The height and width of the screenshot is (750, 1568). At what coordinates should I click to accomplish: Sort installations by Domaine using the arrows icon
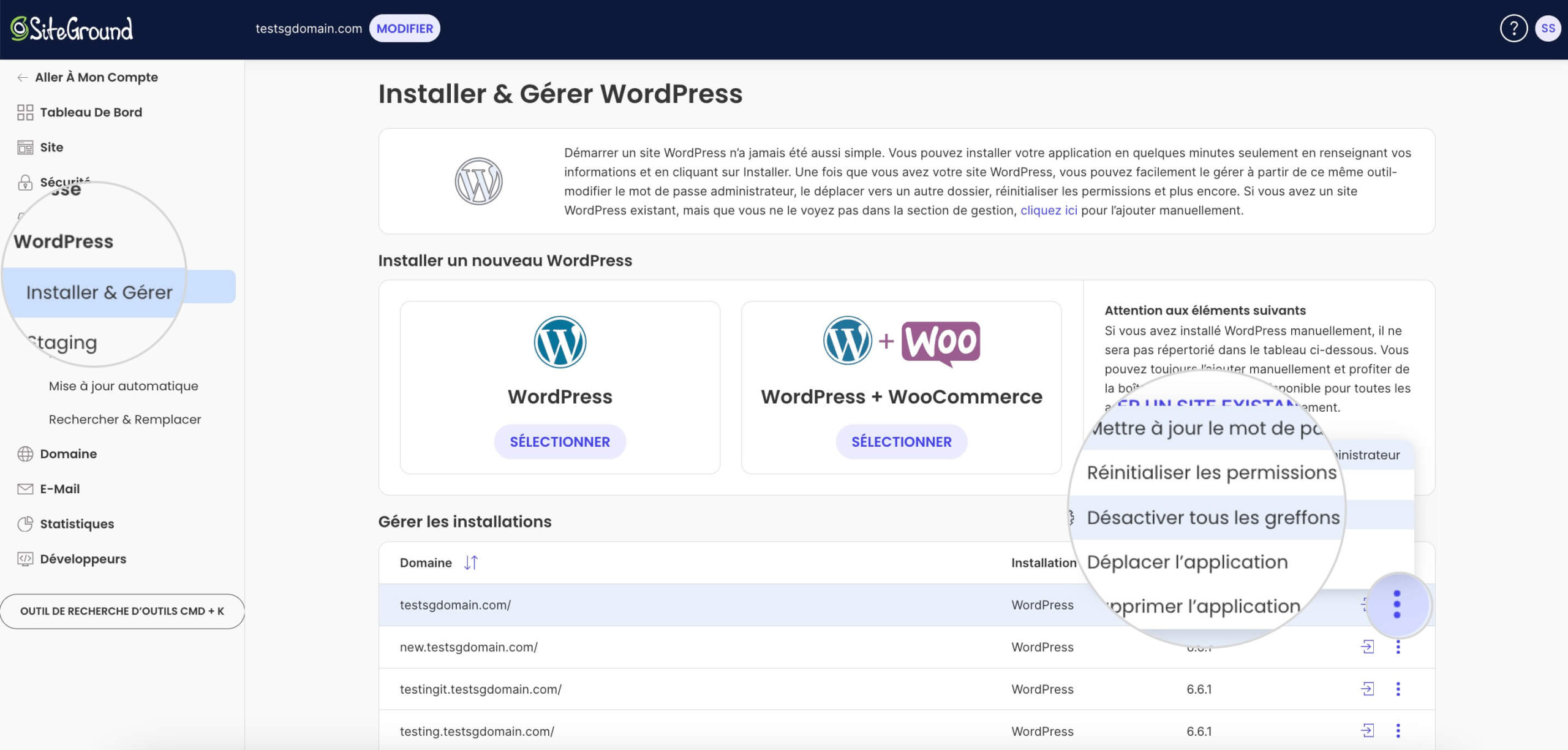click(x=470, y=562)
